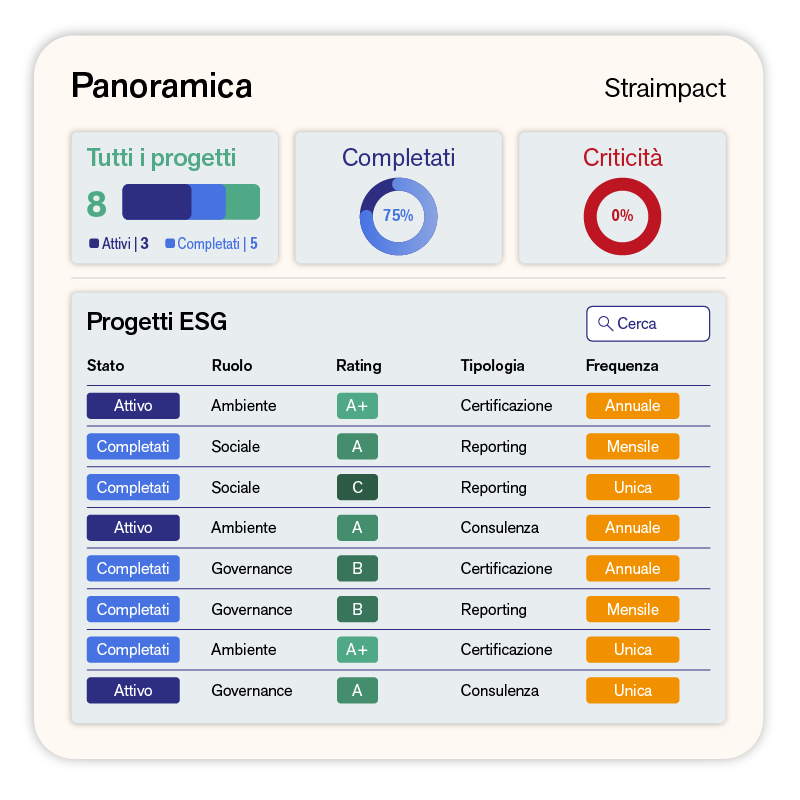Sort by the Stato column header
This screenshot has width=800, height=800.
(106, 365)
